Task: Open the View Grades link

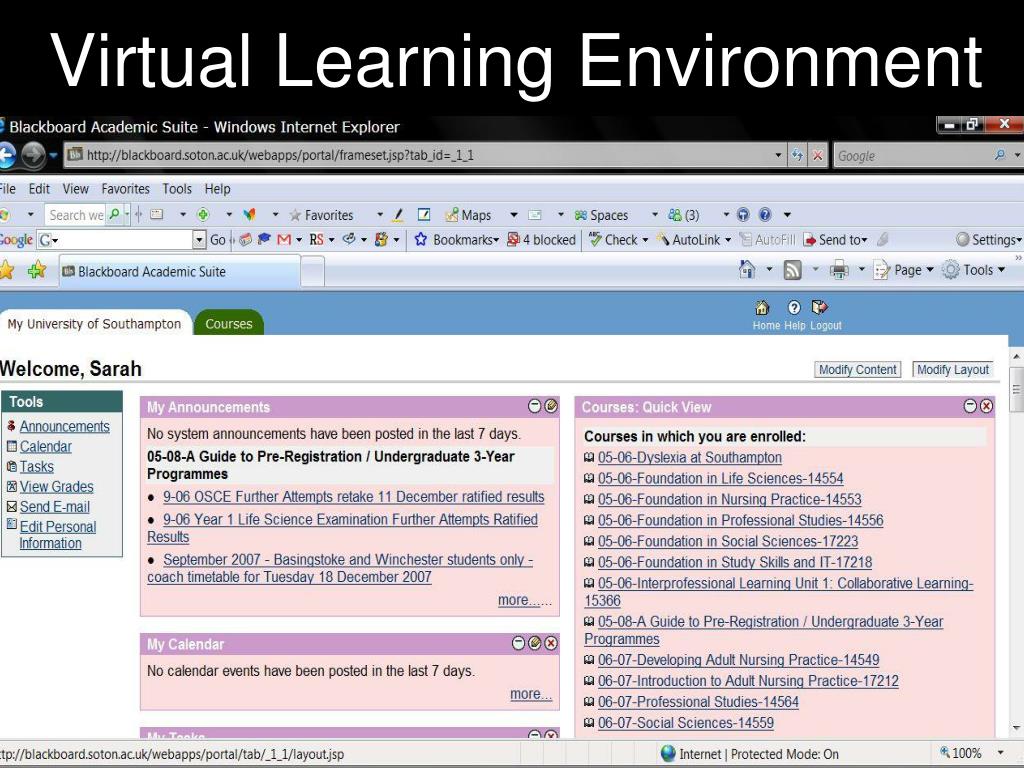Action: [56, 487]
